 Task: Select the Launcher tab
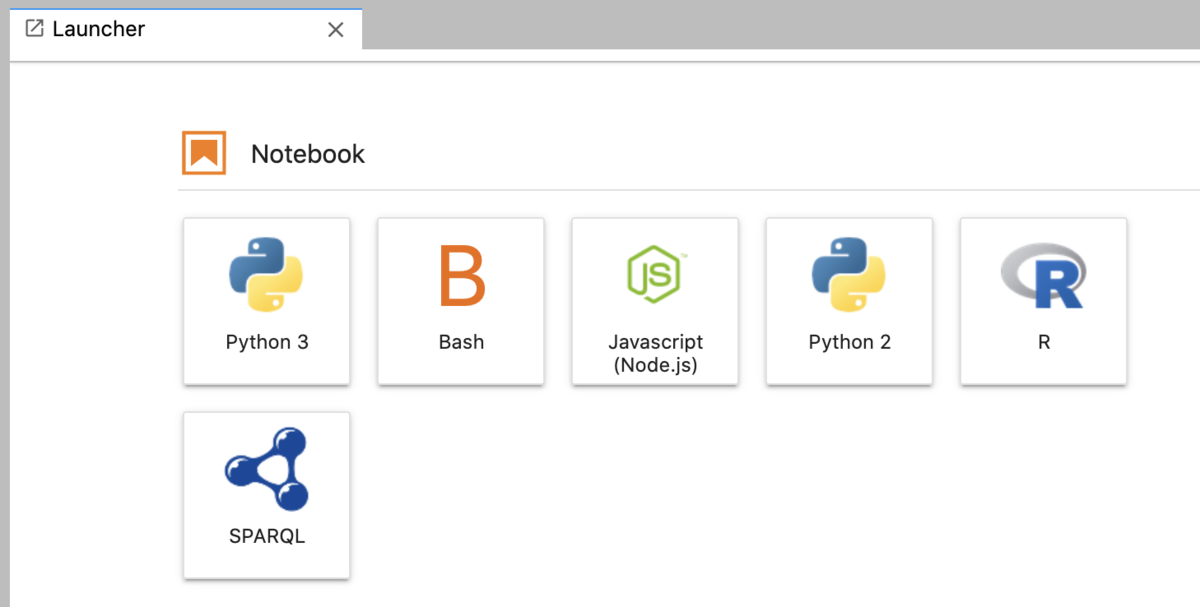click(x=186, y=29)
